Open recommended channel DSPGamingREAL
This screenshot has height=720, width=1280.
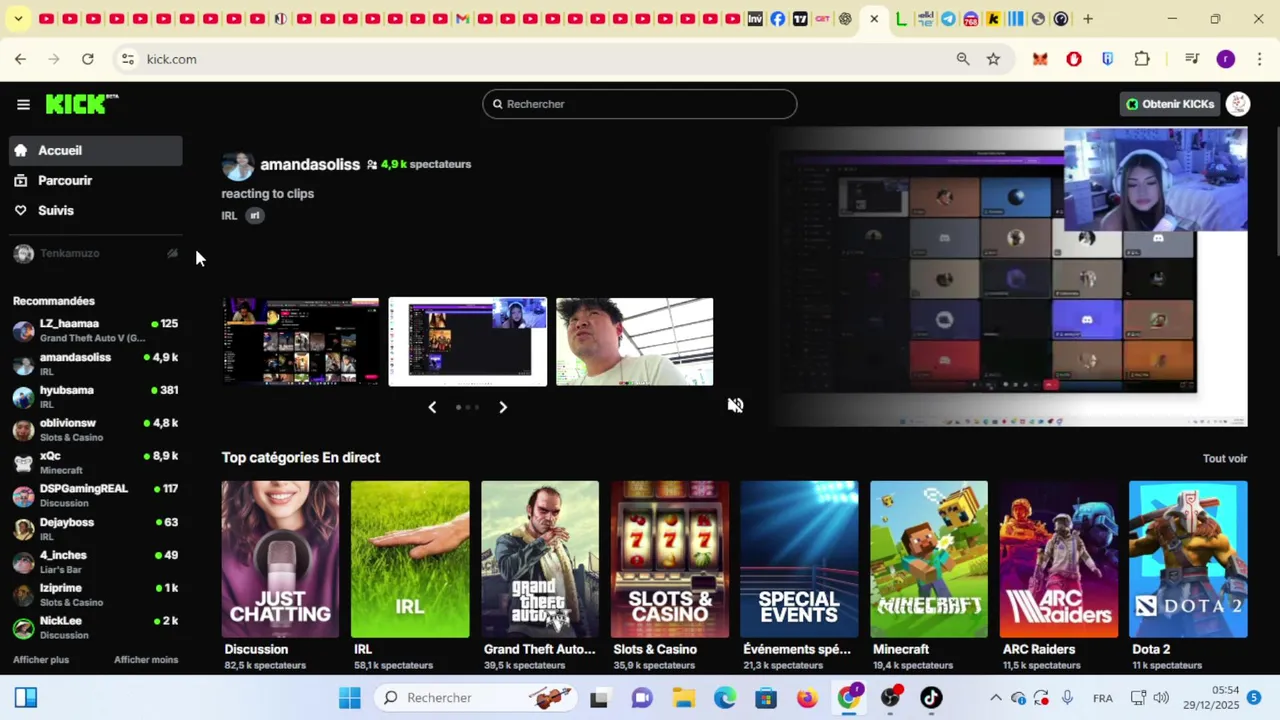tap(96, 495)
